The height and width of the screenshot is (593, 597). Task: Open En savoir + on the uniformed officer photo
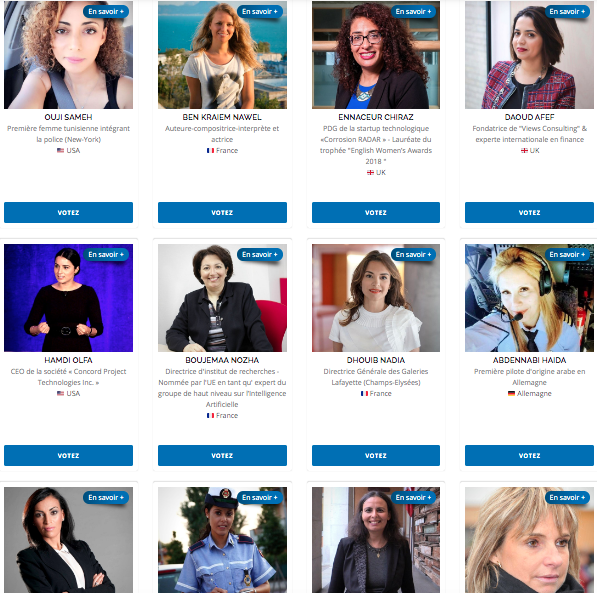coord(260,497)
